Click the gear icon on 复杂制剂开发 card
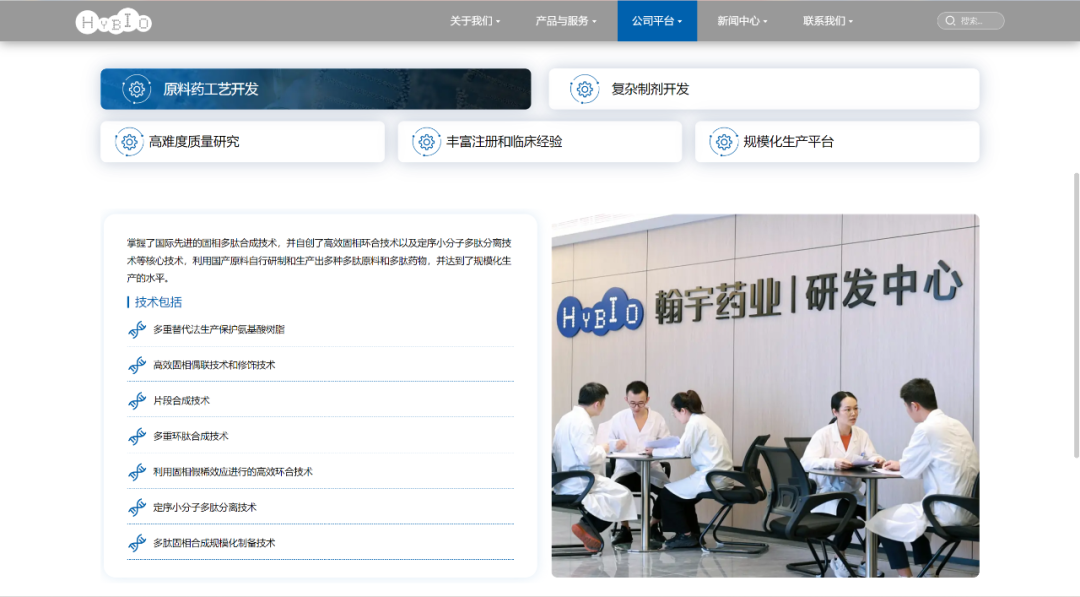The height and width of the screenshot is (597, 1080). pyautogui.click(x=583, y=88)
